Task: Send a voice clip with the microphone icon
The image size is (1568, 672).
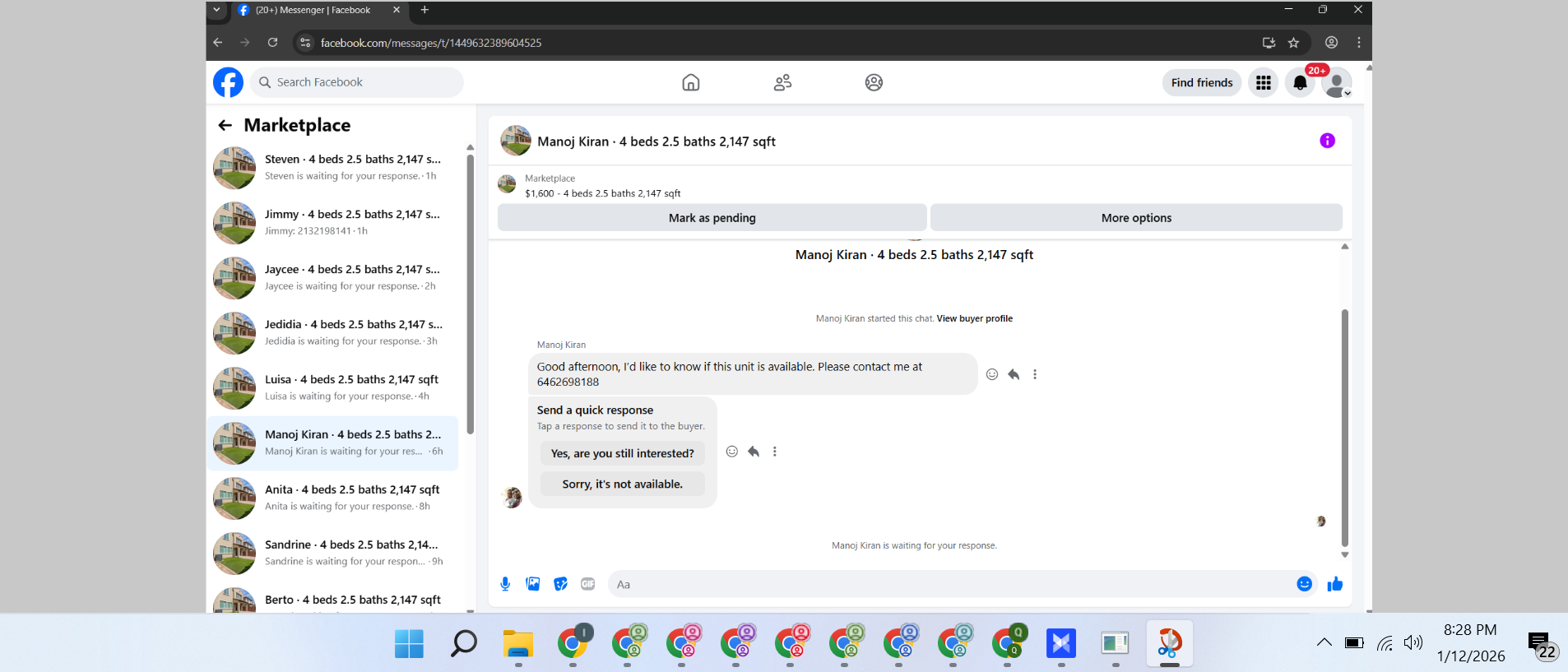Action: 505,584
